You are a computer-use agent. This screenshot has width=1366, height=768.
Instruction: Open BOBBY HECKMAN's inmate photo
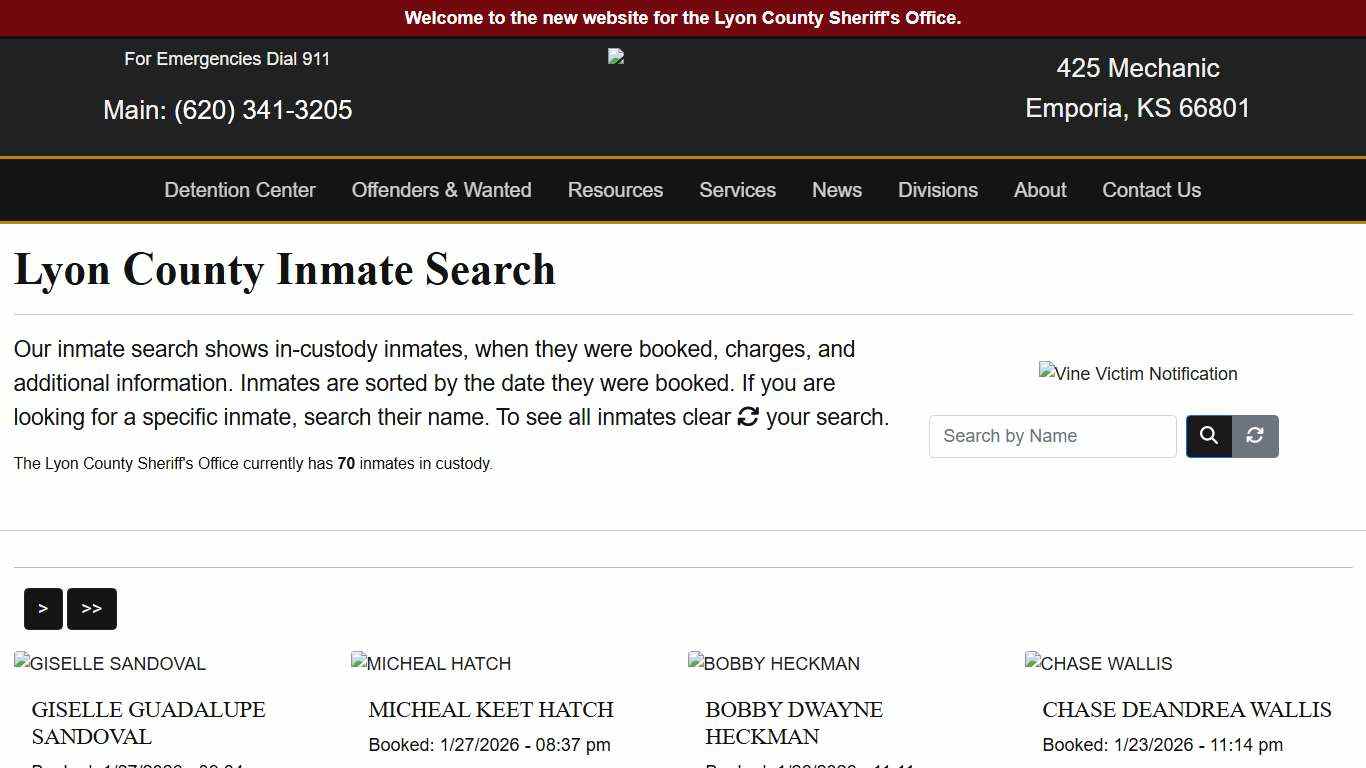[773, 663]
